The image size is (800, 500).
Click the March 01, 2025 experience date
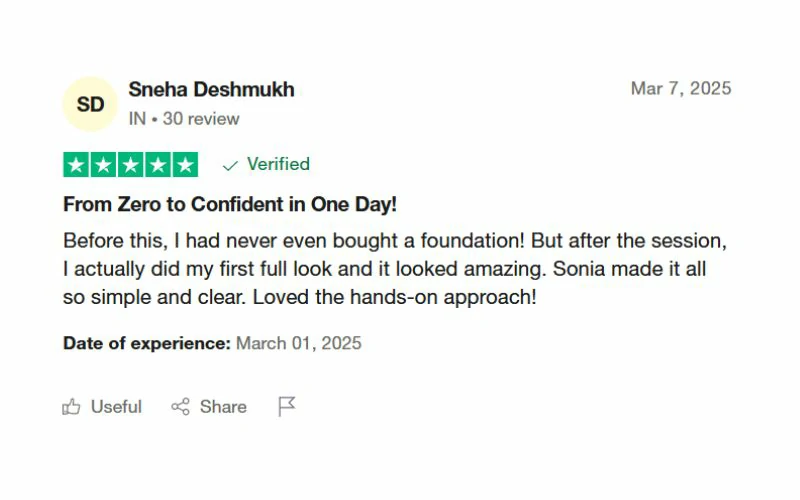pos(299,344)
